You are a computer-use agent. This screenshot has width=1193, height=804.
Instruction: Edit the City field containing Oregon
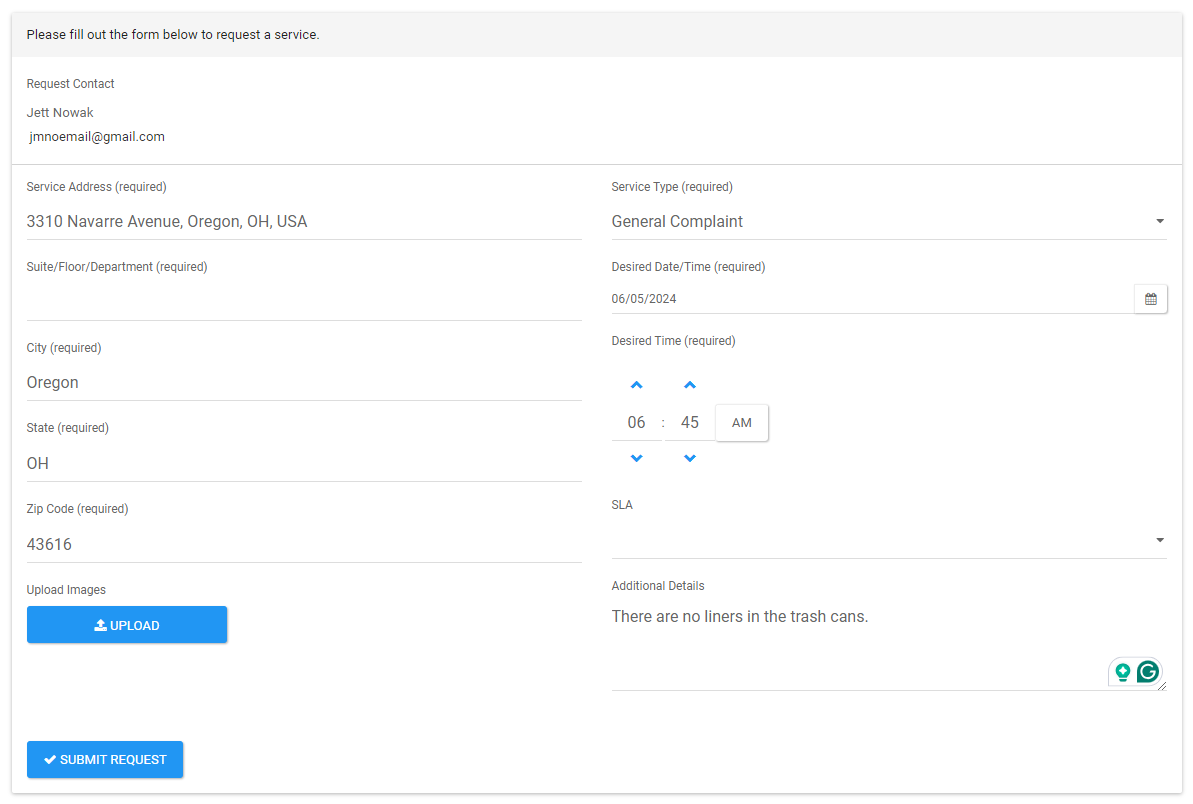click(303, 383)
